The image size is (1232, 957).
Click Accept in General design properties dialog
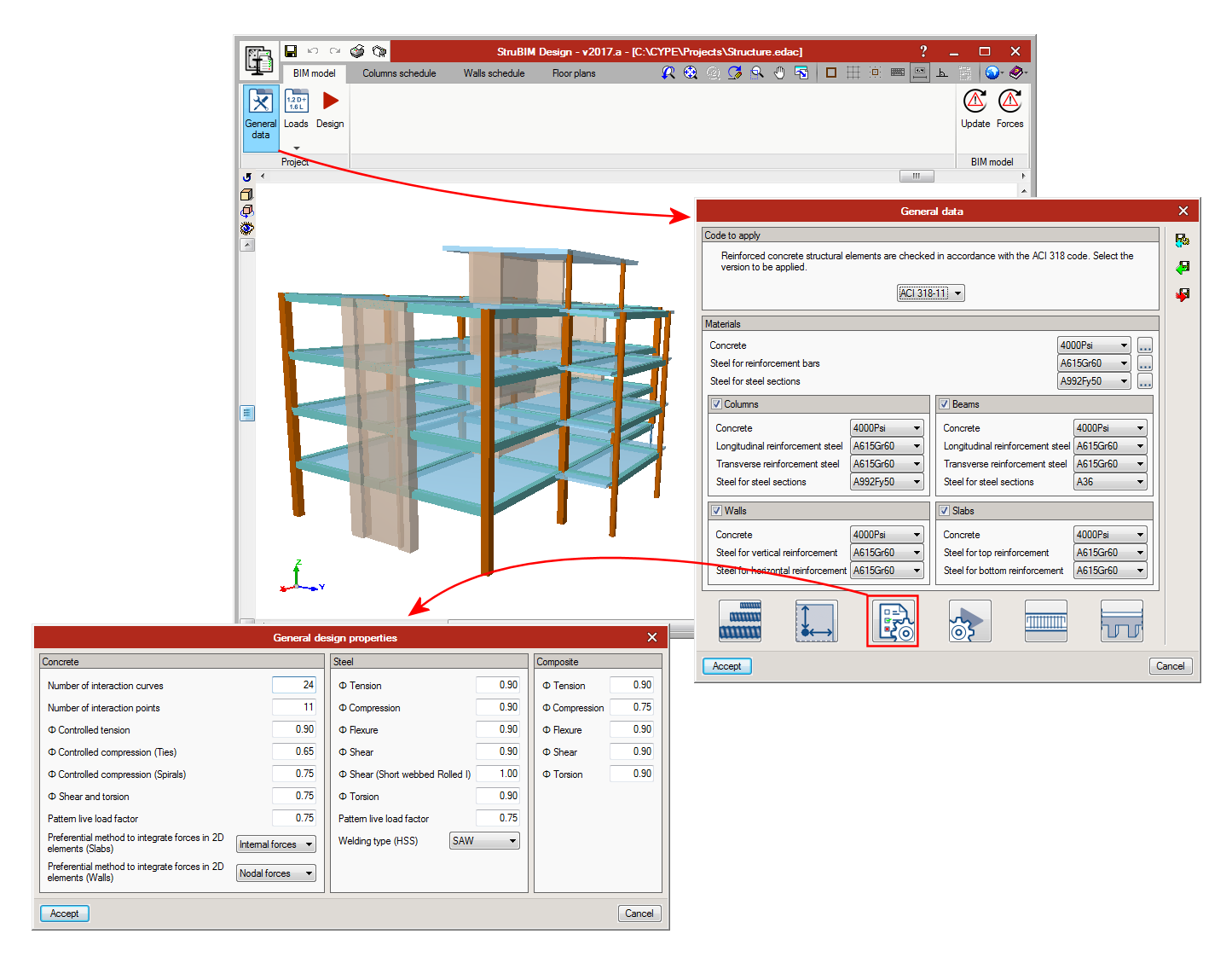tap(65, 913)
